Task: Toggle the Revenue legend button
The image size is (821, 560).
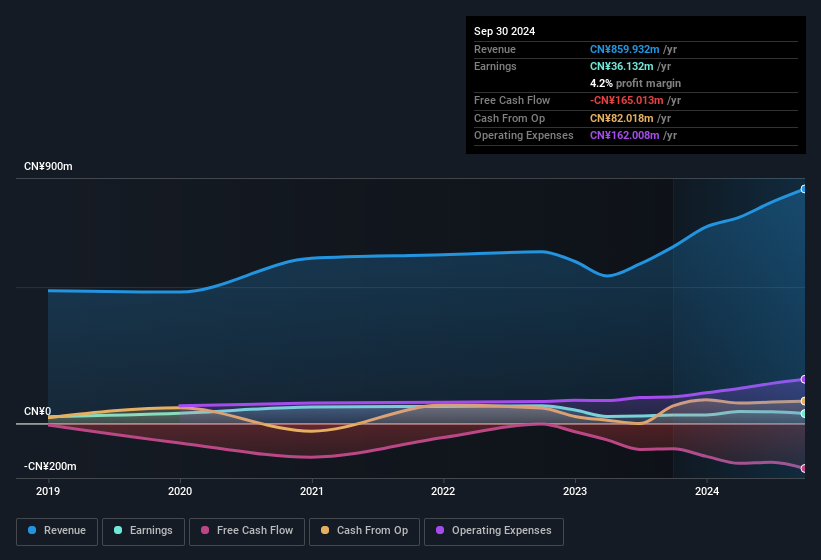Action: pyautogui.click(x=57, y=531)
